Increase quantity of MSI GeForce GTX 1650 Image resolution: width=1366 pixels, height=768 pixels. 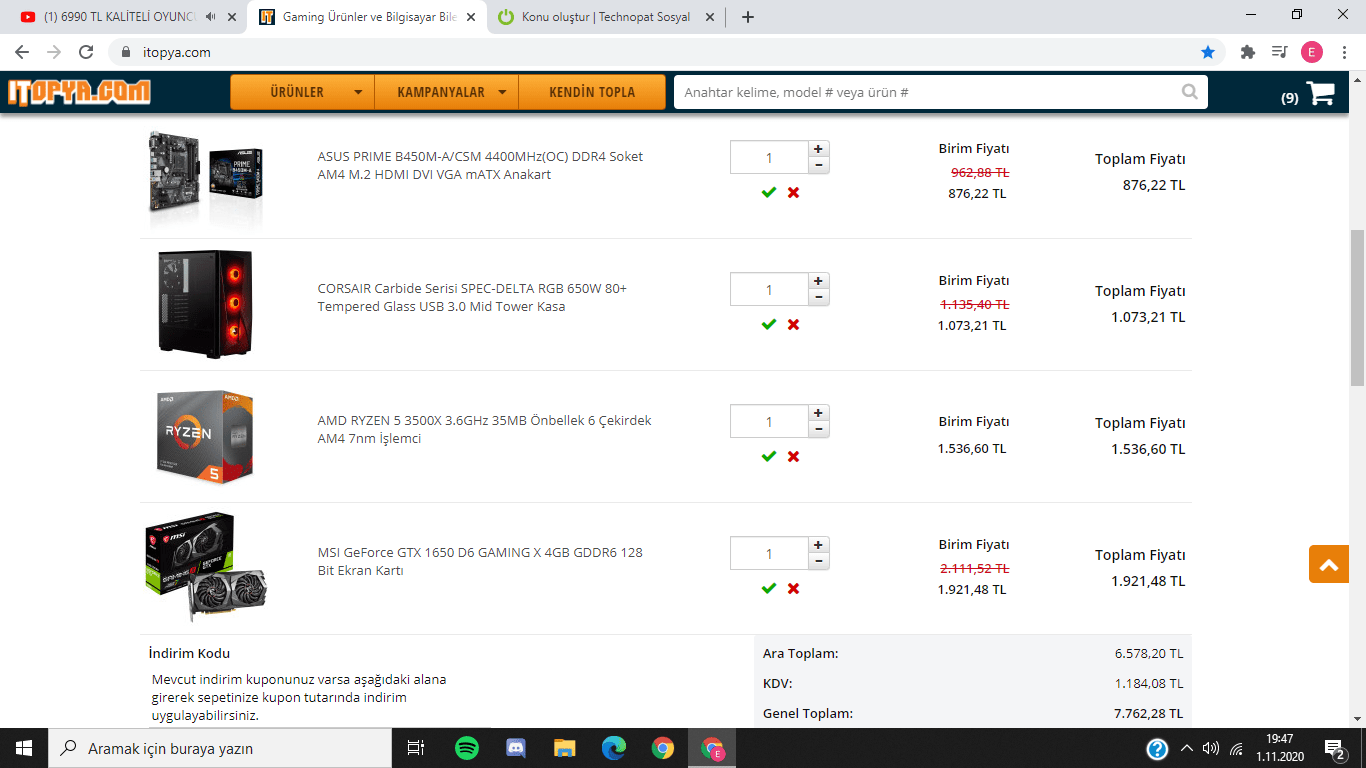(818, 545)
